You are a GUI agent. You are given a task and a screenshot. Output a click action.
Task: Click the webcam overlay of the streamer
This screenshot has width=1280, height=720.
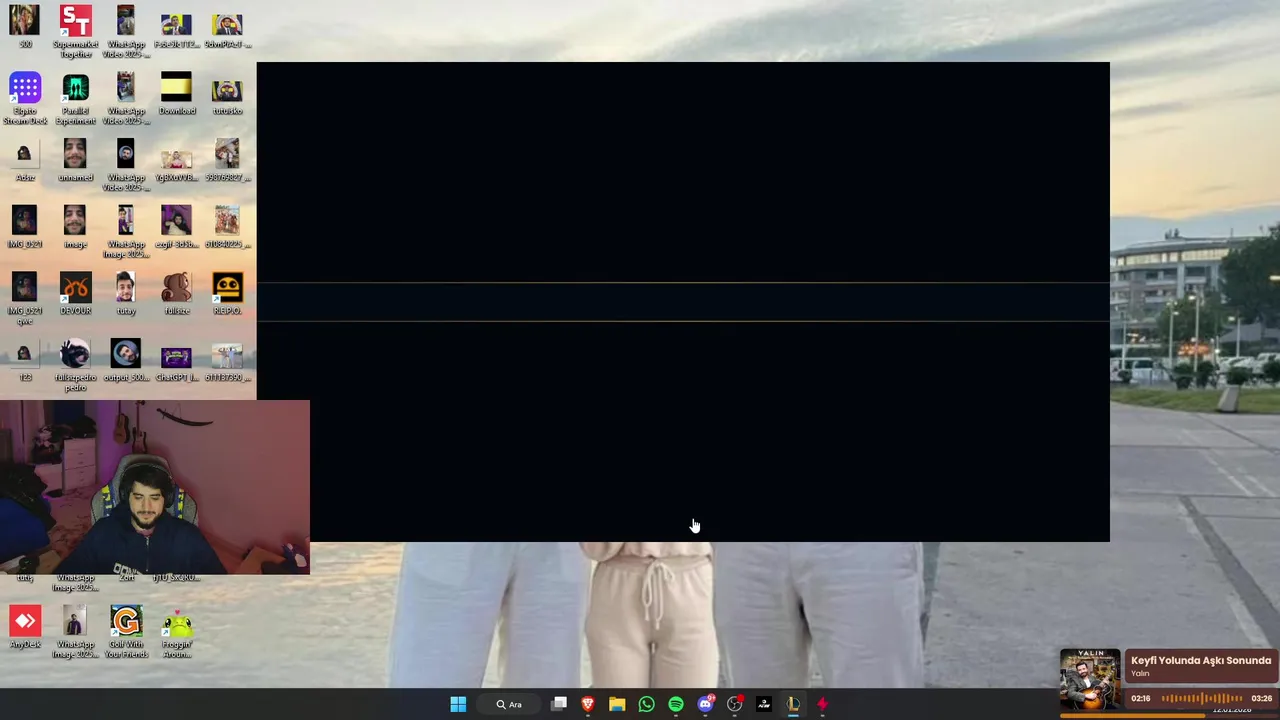(x=155, y=487)
